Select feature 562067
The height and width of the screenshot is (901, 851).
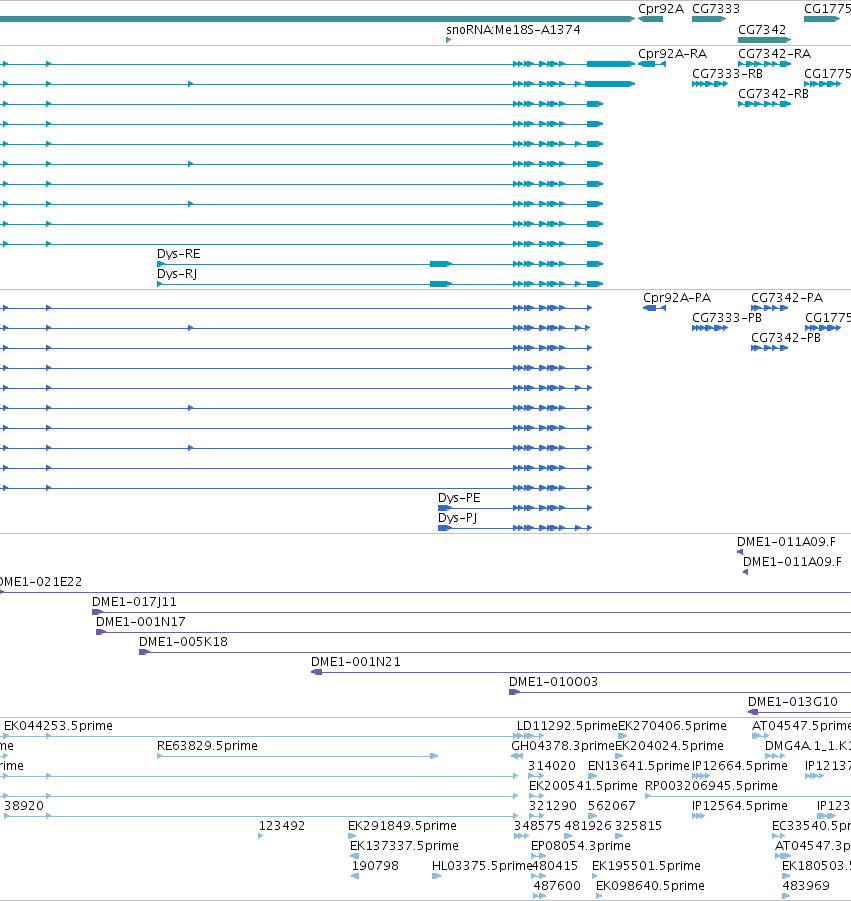tap(592, 816)
